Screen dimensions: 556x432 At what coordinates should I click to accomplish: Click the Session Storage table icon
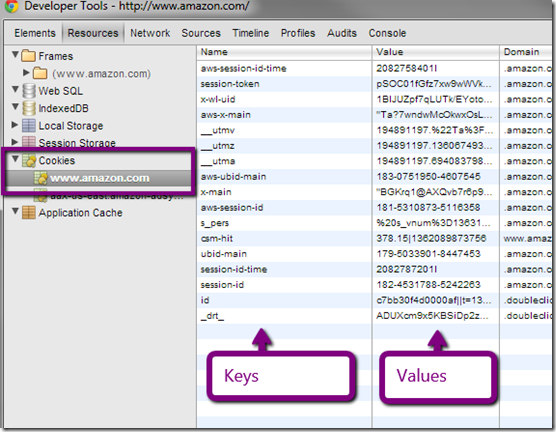tap(29, 142)
